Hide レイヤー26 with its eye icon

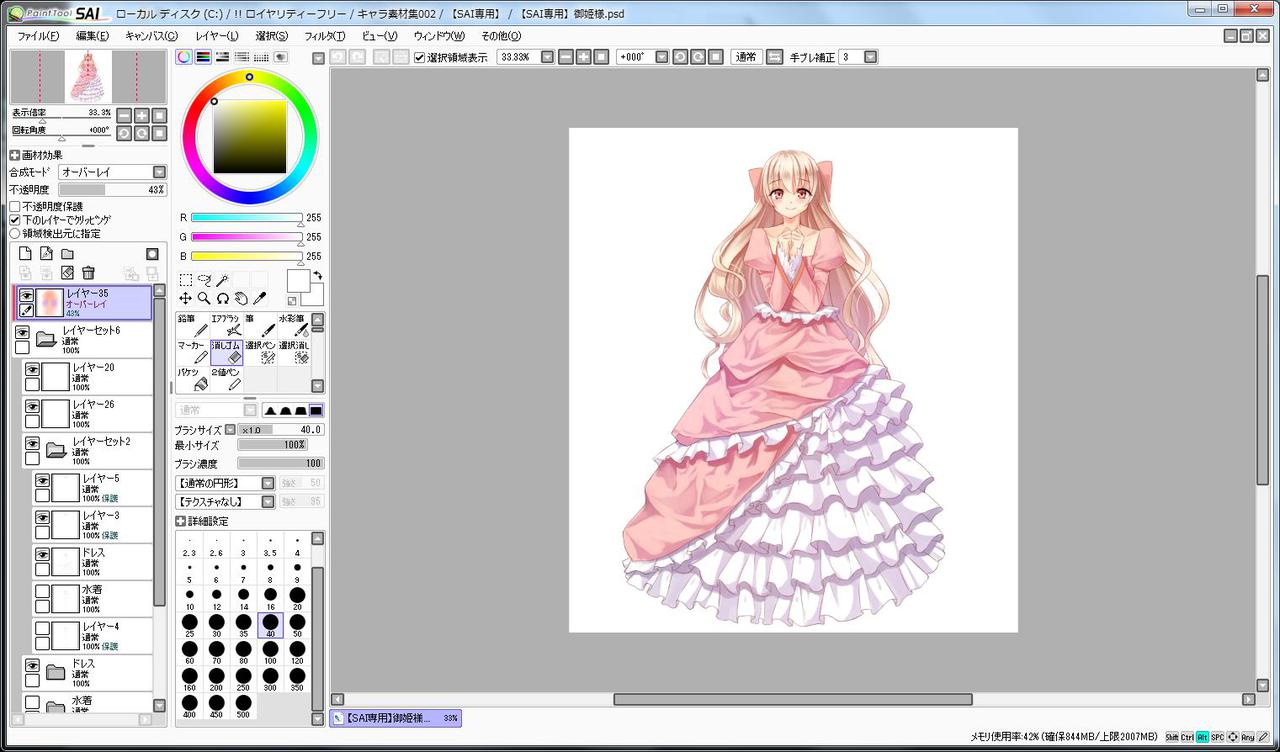[x=32, y=405]
